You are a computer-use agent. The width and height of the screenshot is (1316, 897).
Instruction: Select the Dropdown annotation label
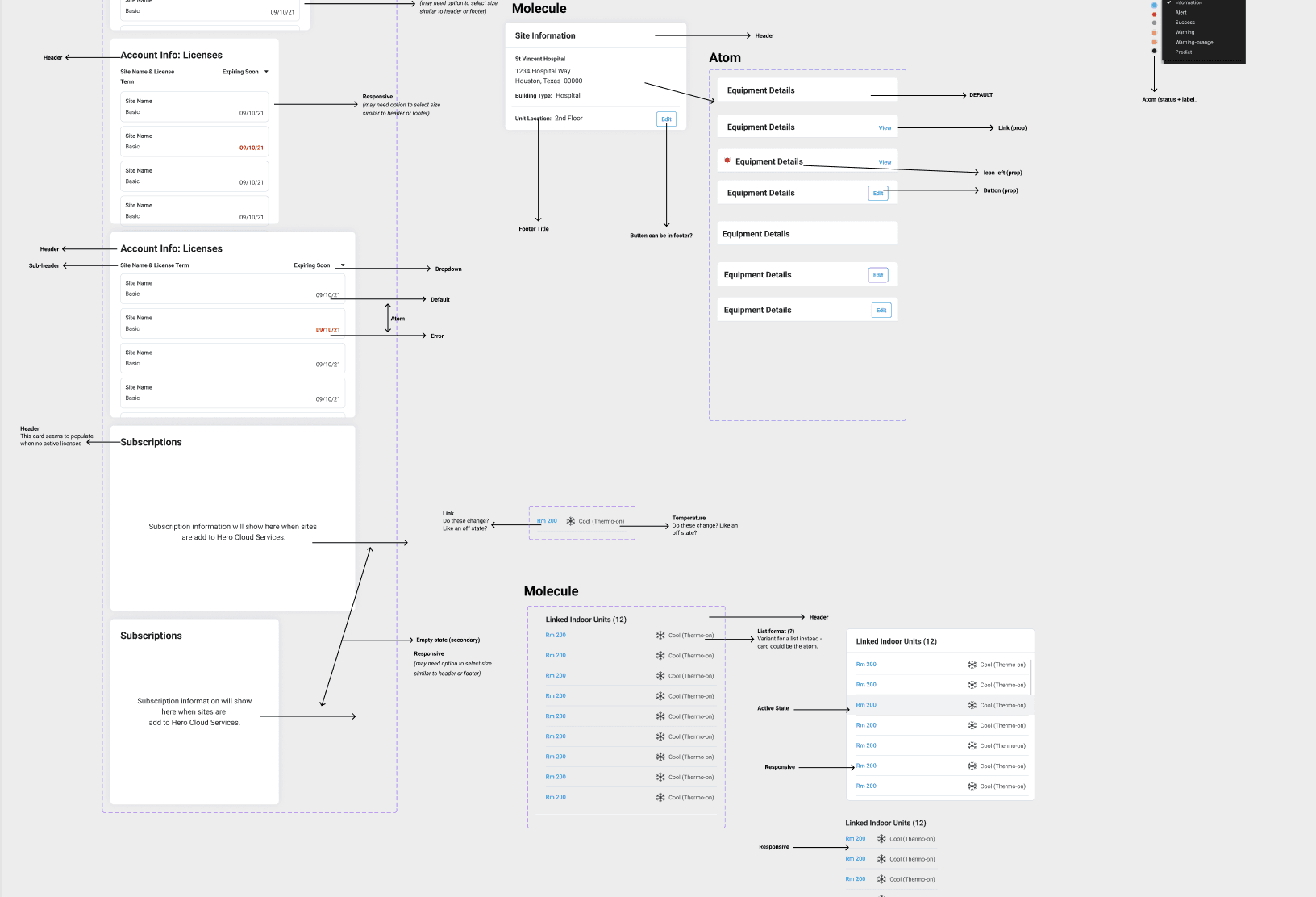(448, 269)
